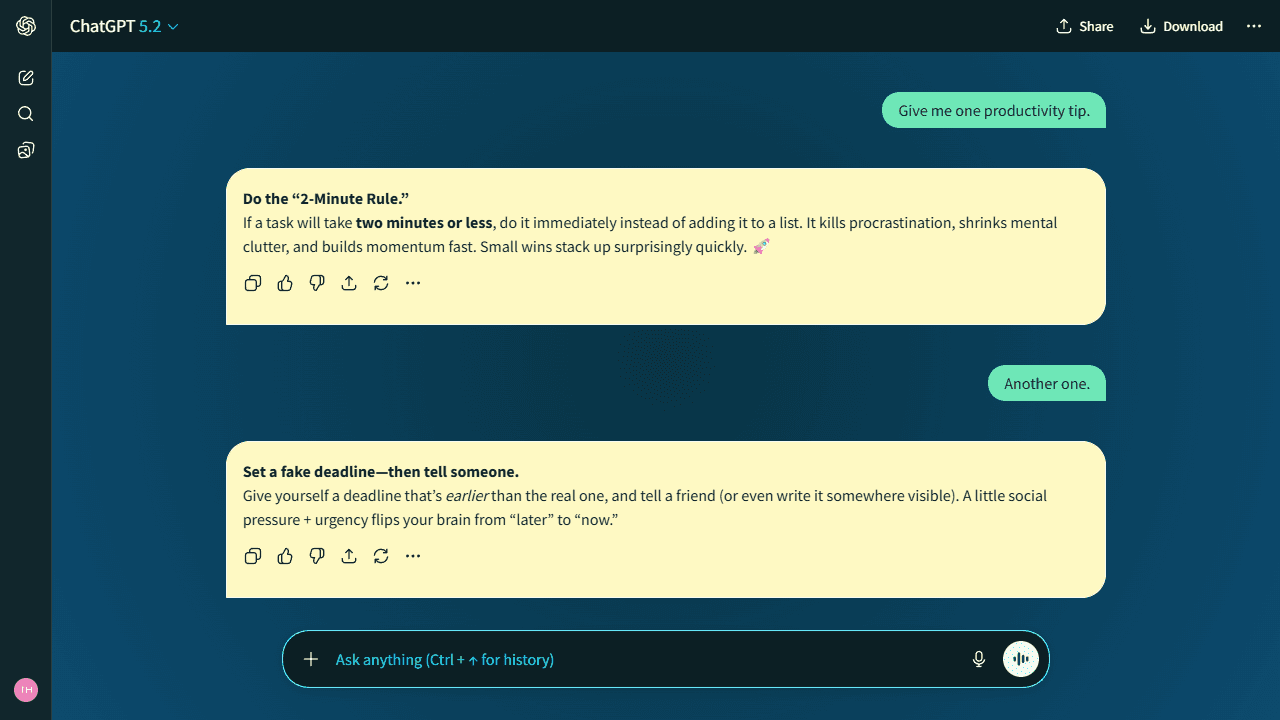Copy the 2-Minute Rule response

253,283
